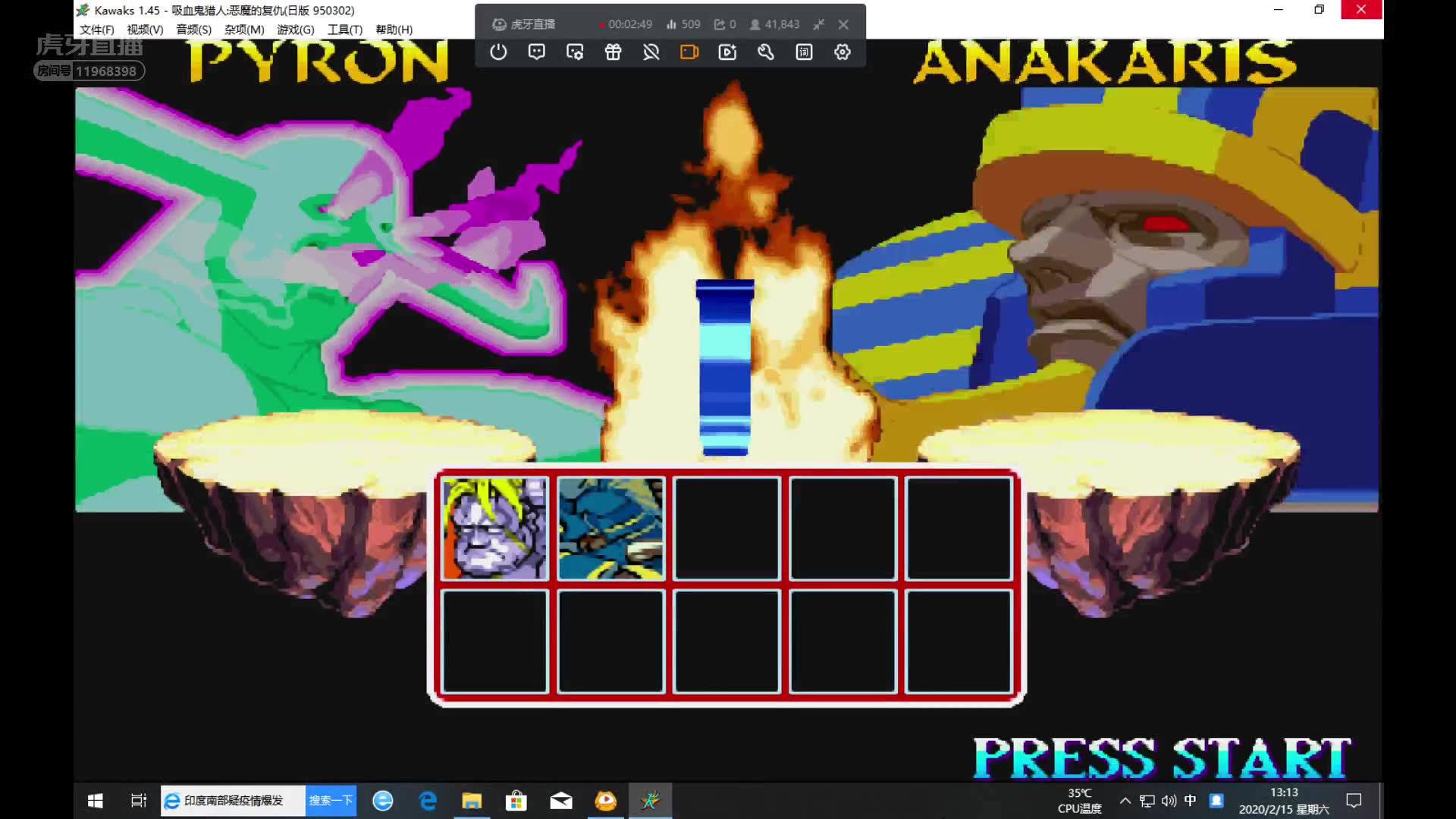Viewport: 1456px width, 819px height.
Task: Toggle the crossed-out chat mute icon
Action: (x=651, y=52)
